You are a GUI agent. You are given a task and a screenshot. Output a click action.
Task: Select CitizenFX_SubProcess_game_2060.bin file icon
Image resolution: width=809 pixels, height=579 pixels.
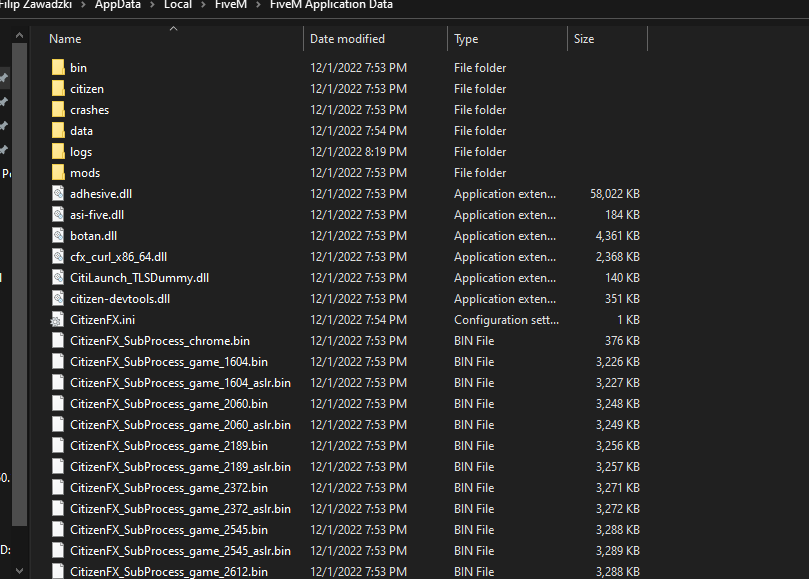(58, 404)
